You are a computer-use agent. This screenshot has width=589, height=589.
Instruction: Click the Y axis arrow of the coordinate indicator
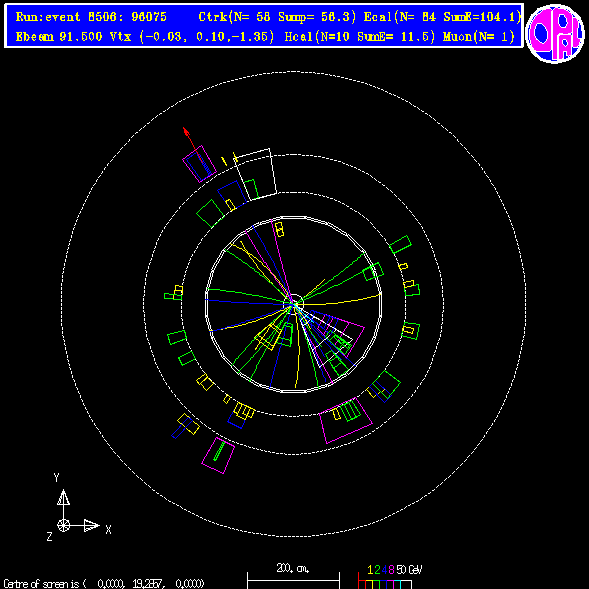click(63, 497)
